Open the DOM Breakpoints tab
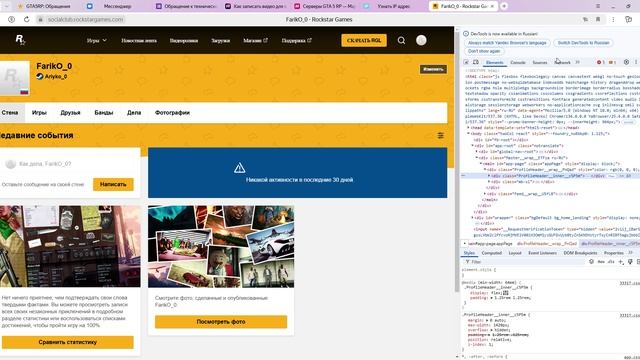The height and width of the screenshot is (360, 640). [580, 253]
